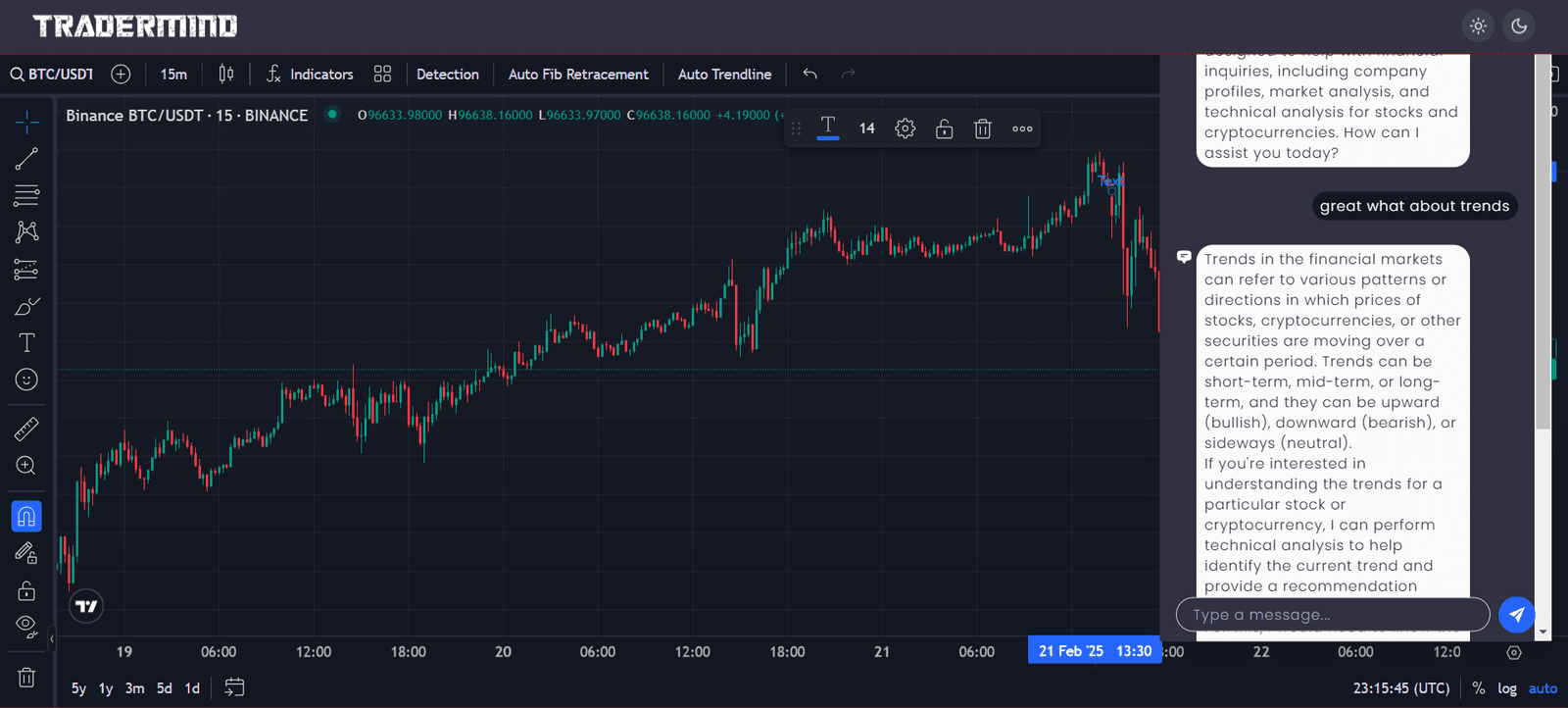
Task: Click the chat panel scrollbar thumb
Action: coord(1543,242)
